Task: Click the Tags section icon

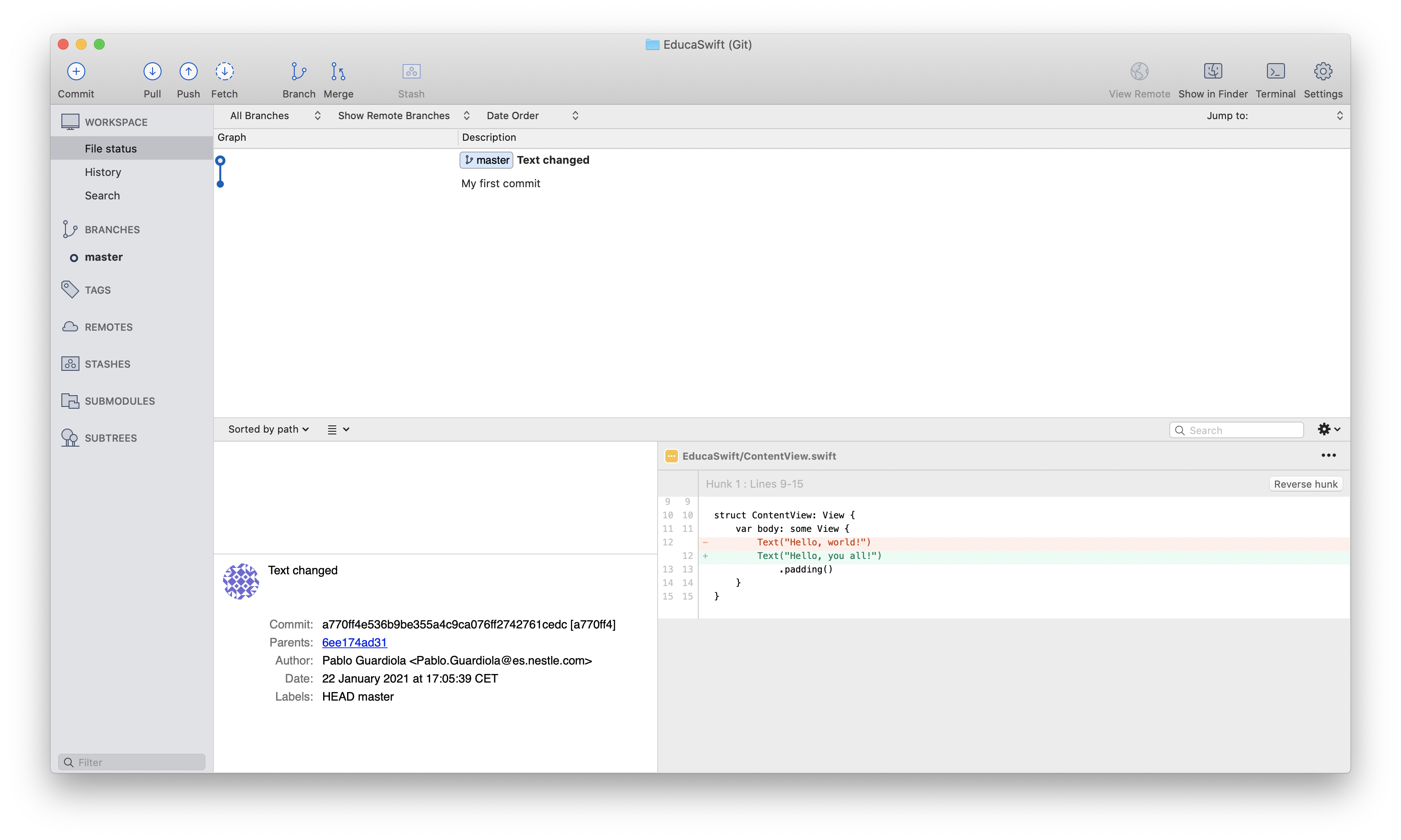Action: point(70,289)
